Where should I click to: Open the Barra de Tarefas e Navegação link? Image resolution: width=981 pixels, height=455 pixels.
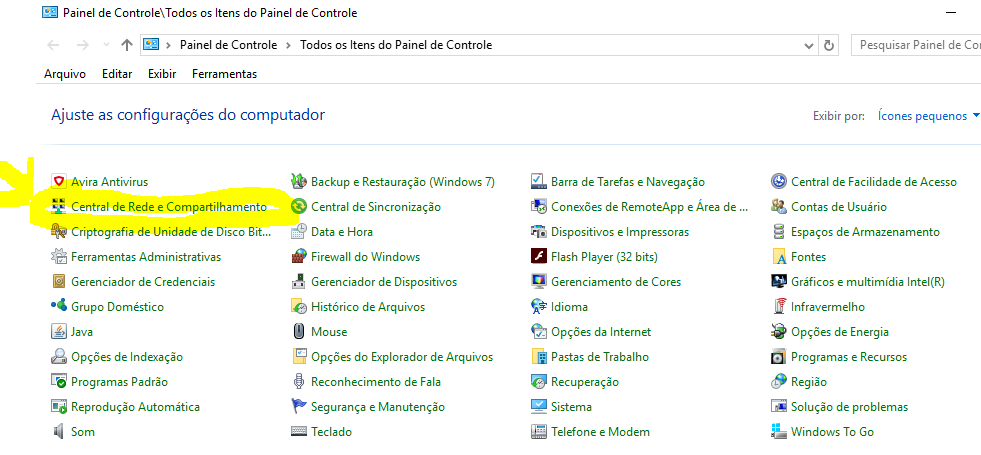tap(628, 181)
